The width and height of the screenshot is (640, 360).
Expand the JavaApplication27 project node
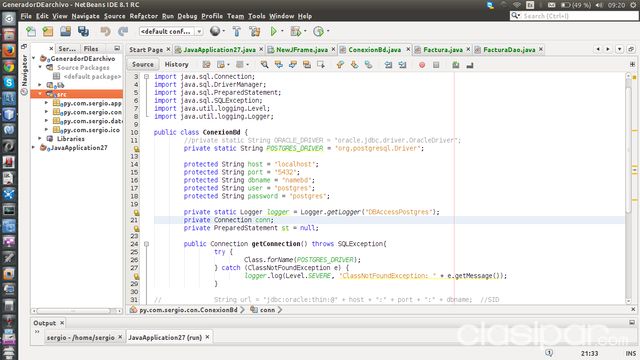click(34, 148)
